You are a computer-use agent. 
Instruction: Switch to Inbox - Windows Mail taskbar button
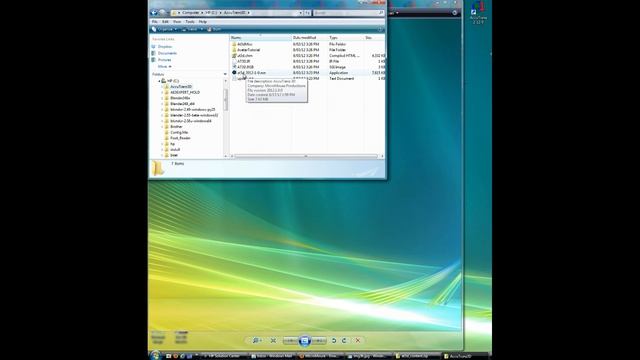pyautogui.click(x=272, y=356)
